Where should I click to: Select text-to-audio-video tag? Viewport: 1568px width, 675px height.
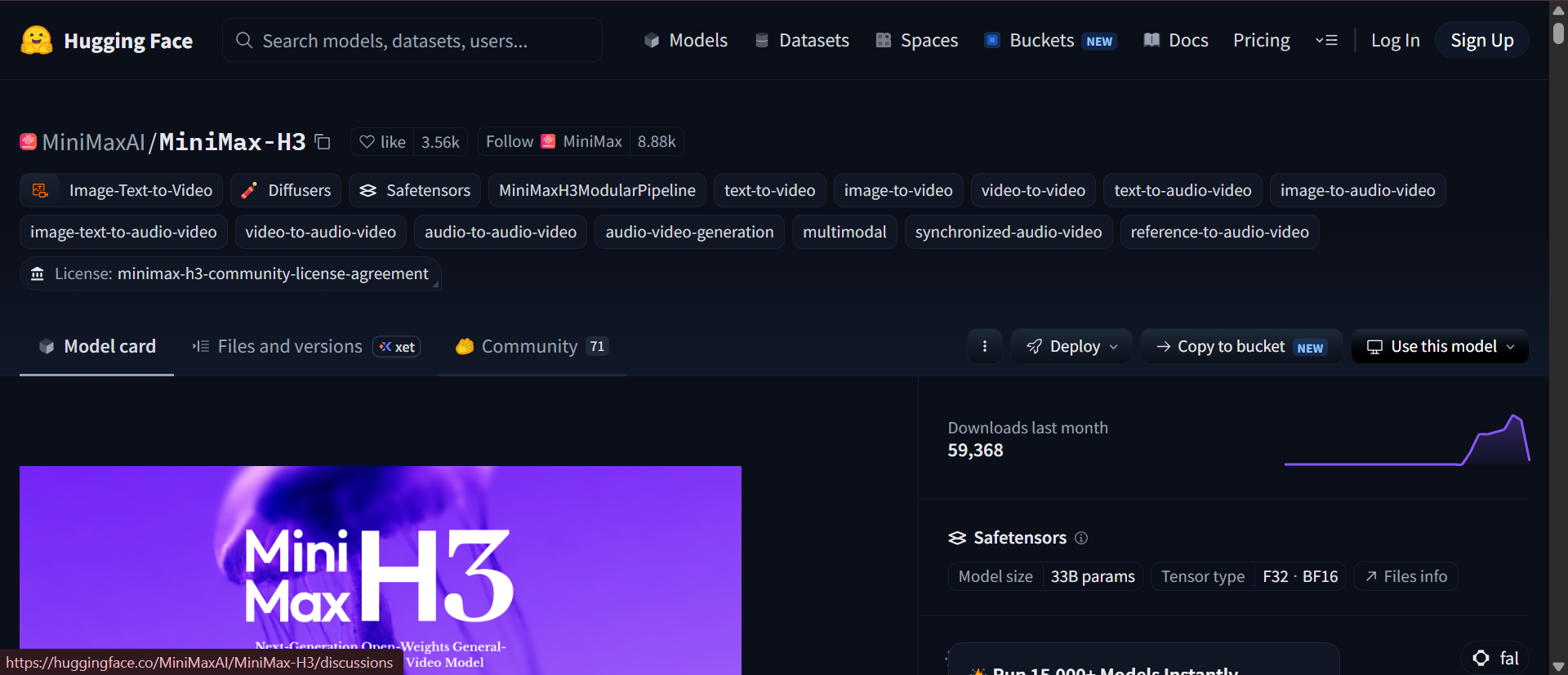[1183, 190]
